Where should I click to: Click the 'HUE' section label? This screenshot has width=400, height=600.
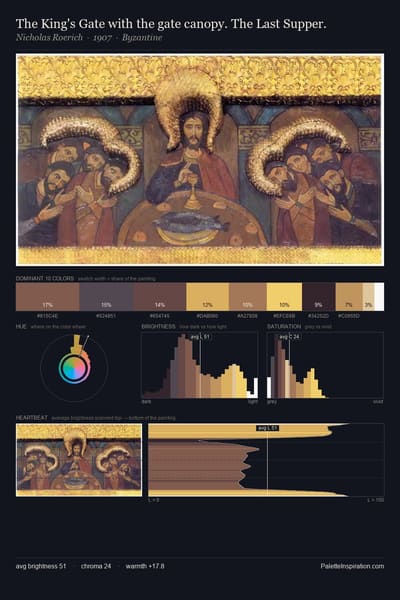pyautogui.click(x=21, y=326)
